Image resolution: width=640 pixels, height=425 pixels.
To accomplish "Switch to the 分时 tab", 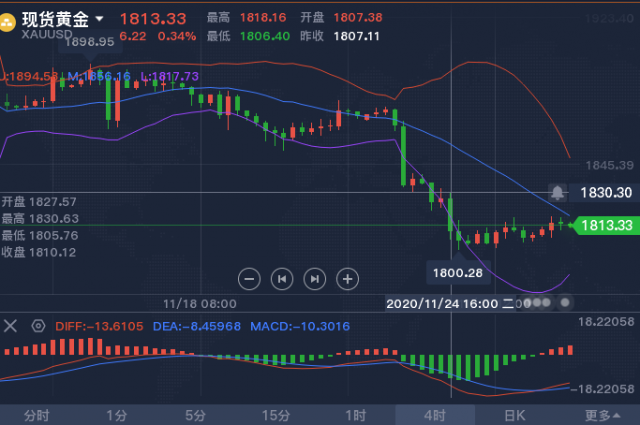I will pyautogui.click(x=37, y=415).
